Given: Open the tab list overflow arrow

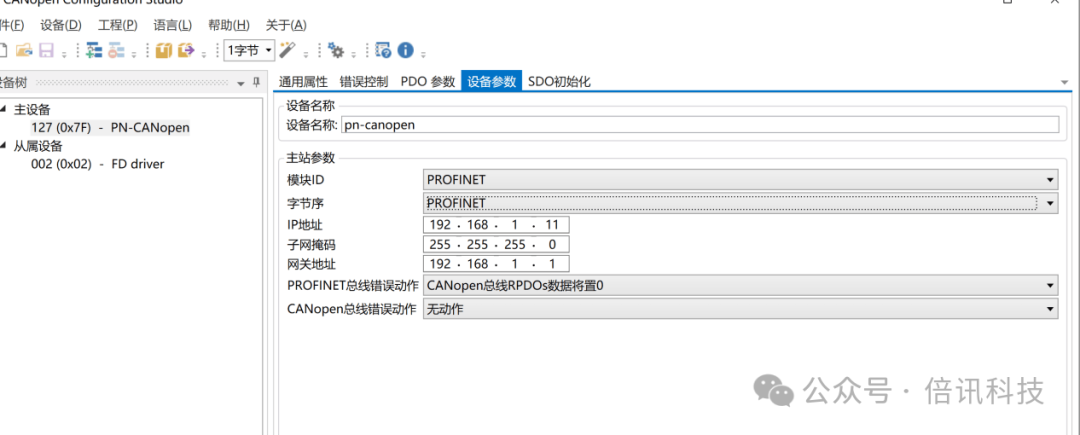Looking at the screenshot, I should tap(1066, 82).
